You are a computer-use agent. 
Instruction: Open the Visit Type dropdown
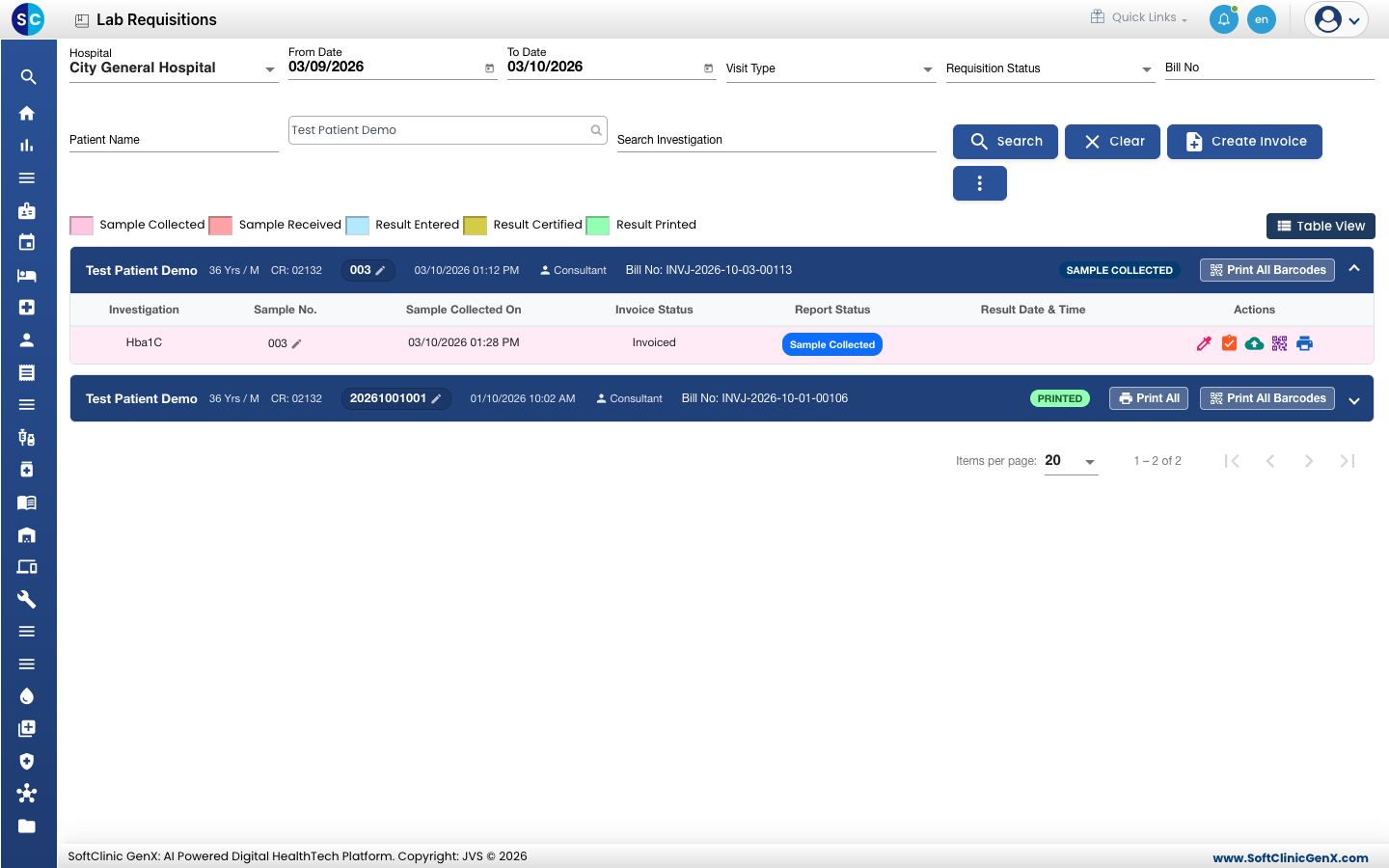[831, 68]
